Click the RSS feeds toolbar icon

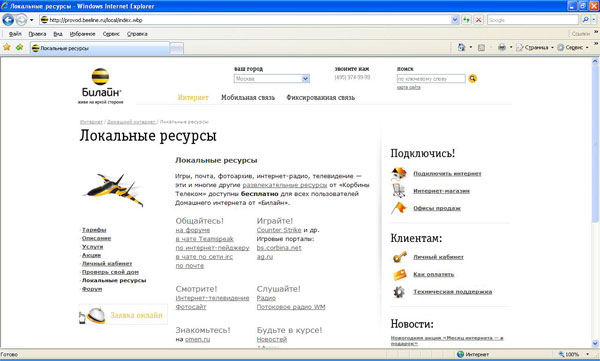481,47
